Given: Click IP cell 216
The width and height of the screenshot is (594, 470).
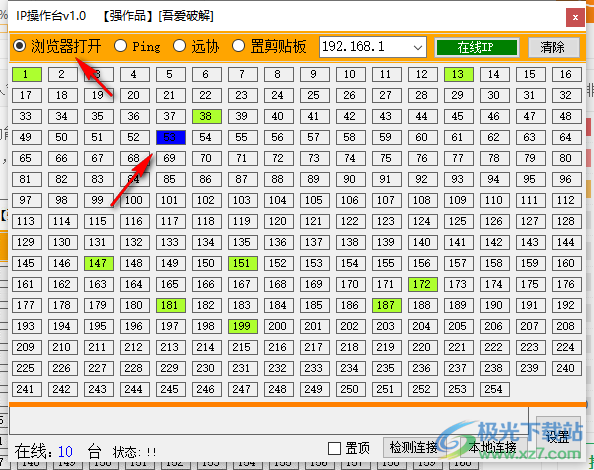Looking at the screenshot, I should pos(278,347).
